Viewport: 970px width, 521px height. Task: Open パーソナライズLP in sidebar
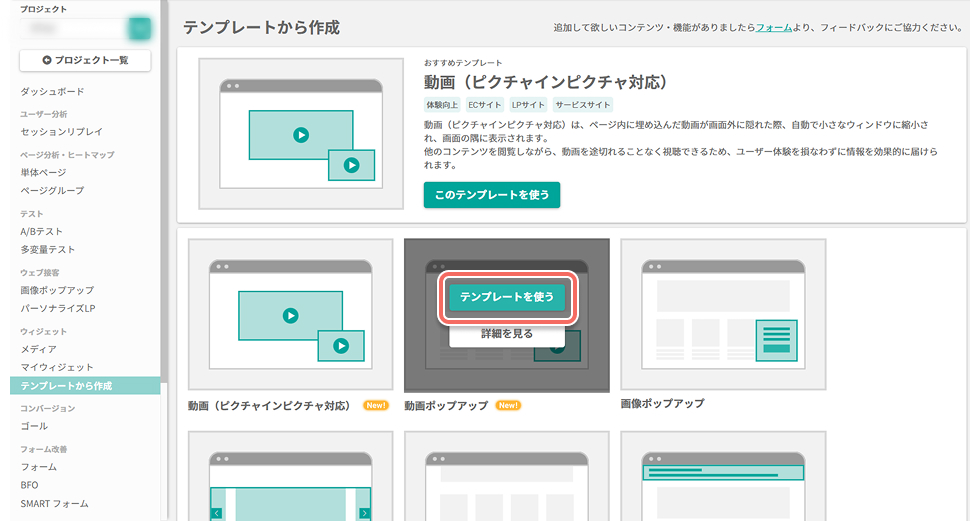(x=58, y=308)
